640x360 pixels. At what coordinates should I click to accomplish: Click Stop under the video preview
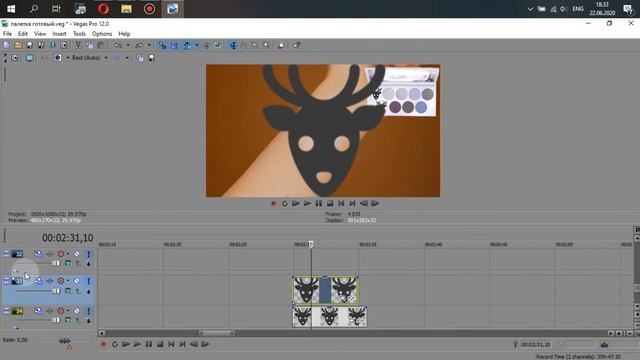tap(330, 203)
